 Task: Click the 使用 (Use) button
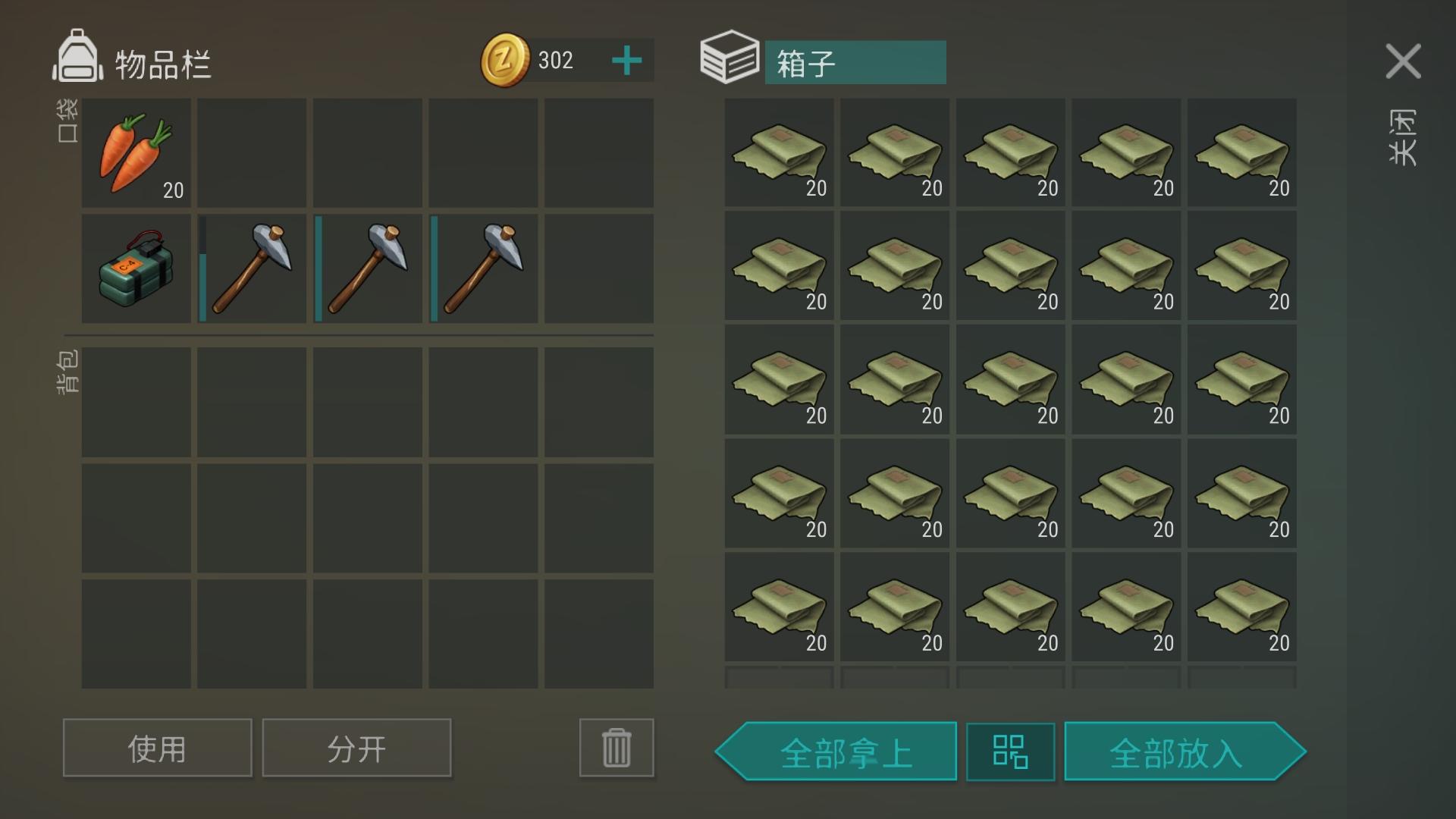[x=157, y=748]
